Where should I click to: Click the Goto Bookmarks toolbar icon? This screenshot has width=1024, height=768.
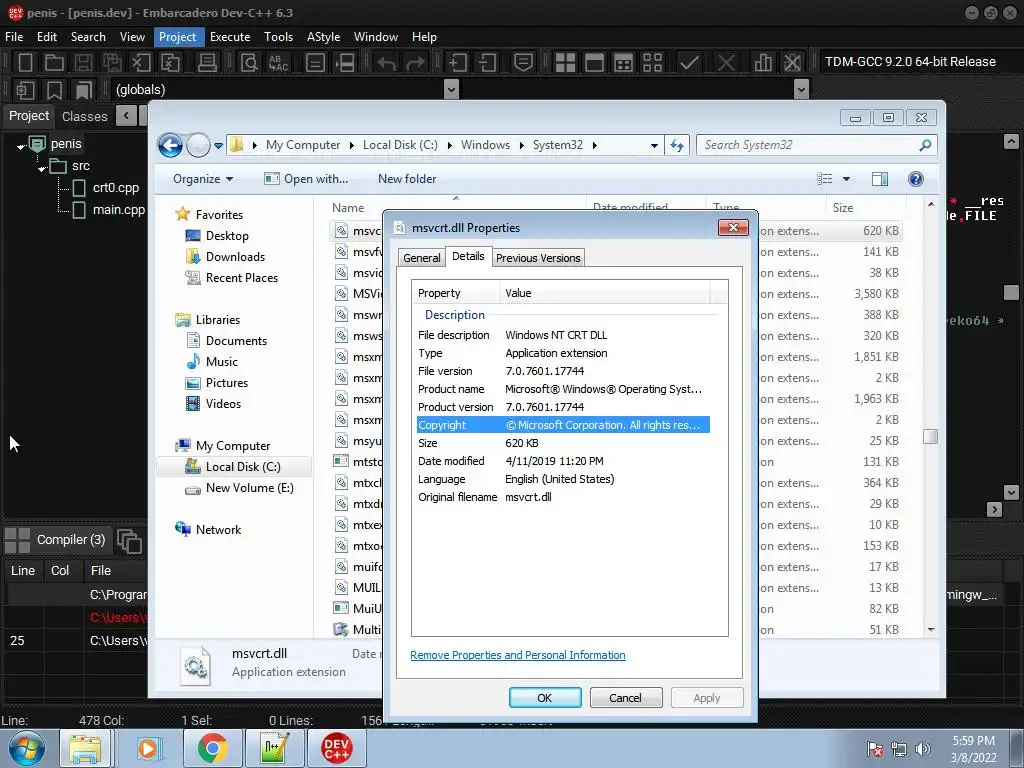(84, 89)
